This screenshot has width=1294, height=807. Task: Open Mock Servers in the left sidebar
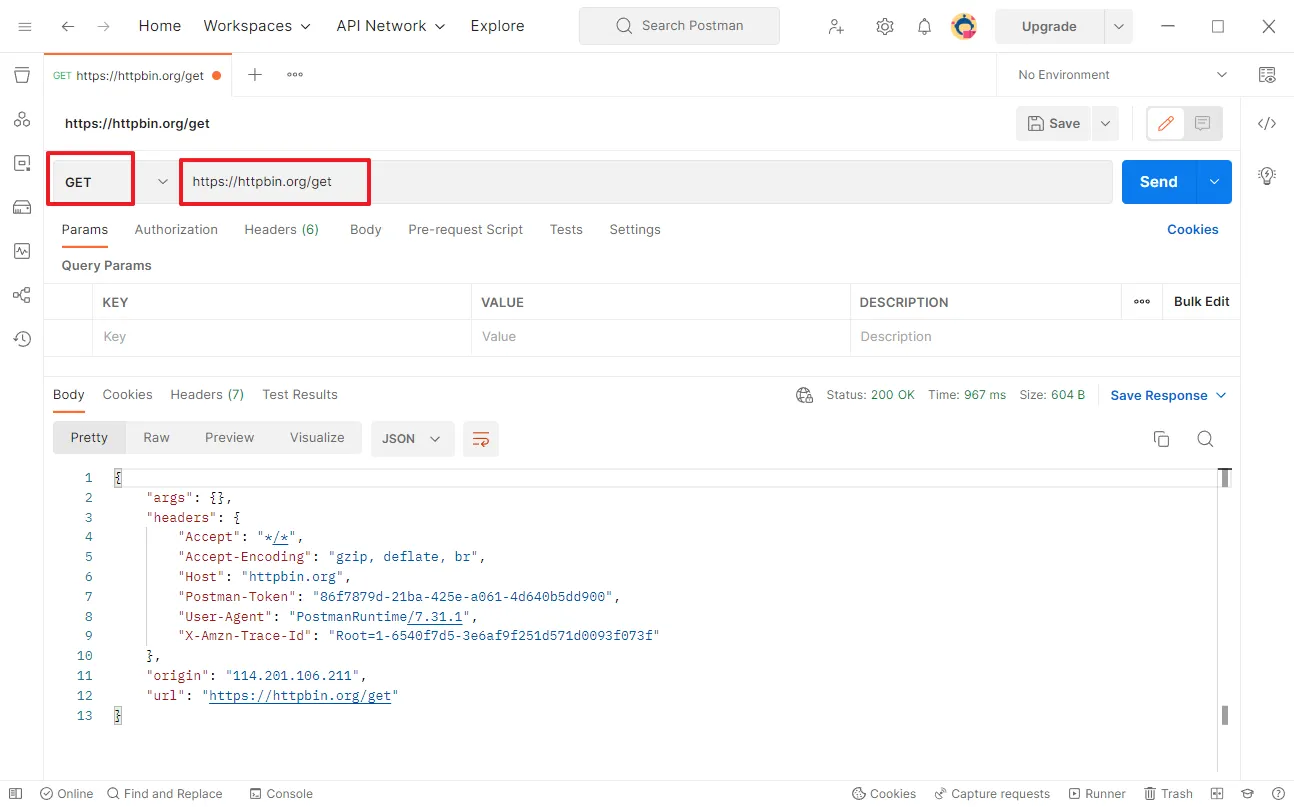click(x=22, y=207)
